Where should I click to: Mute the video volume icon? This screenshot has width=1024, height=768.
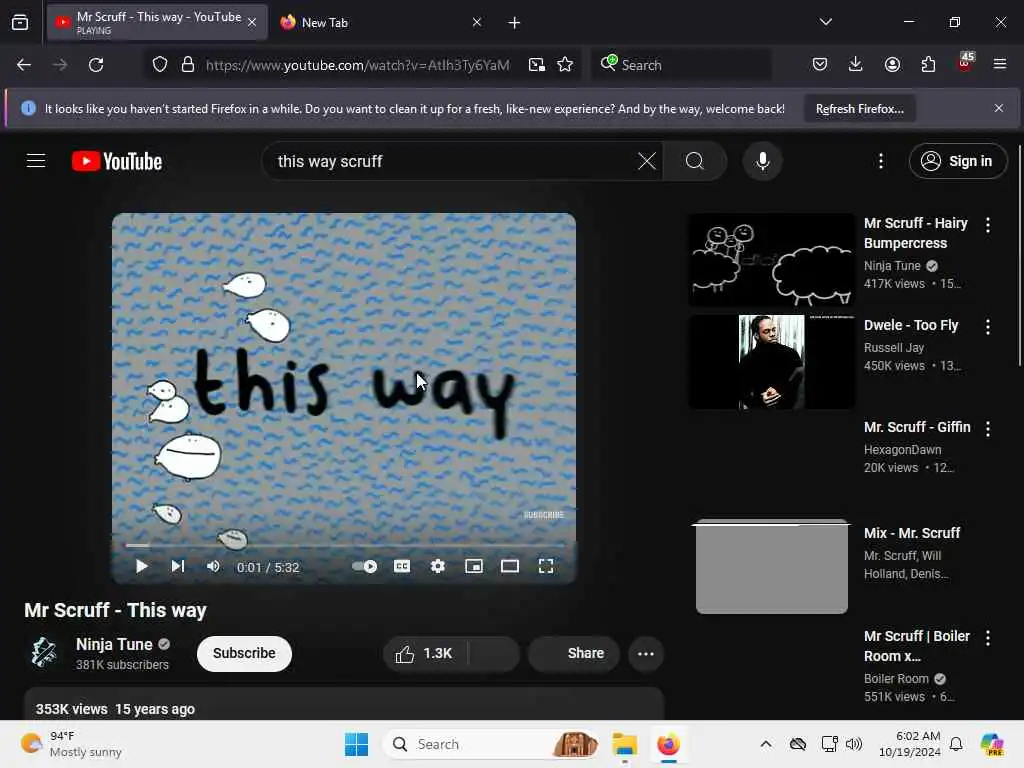click(213, 566)
